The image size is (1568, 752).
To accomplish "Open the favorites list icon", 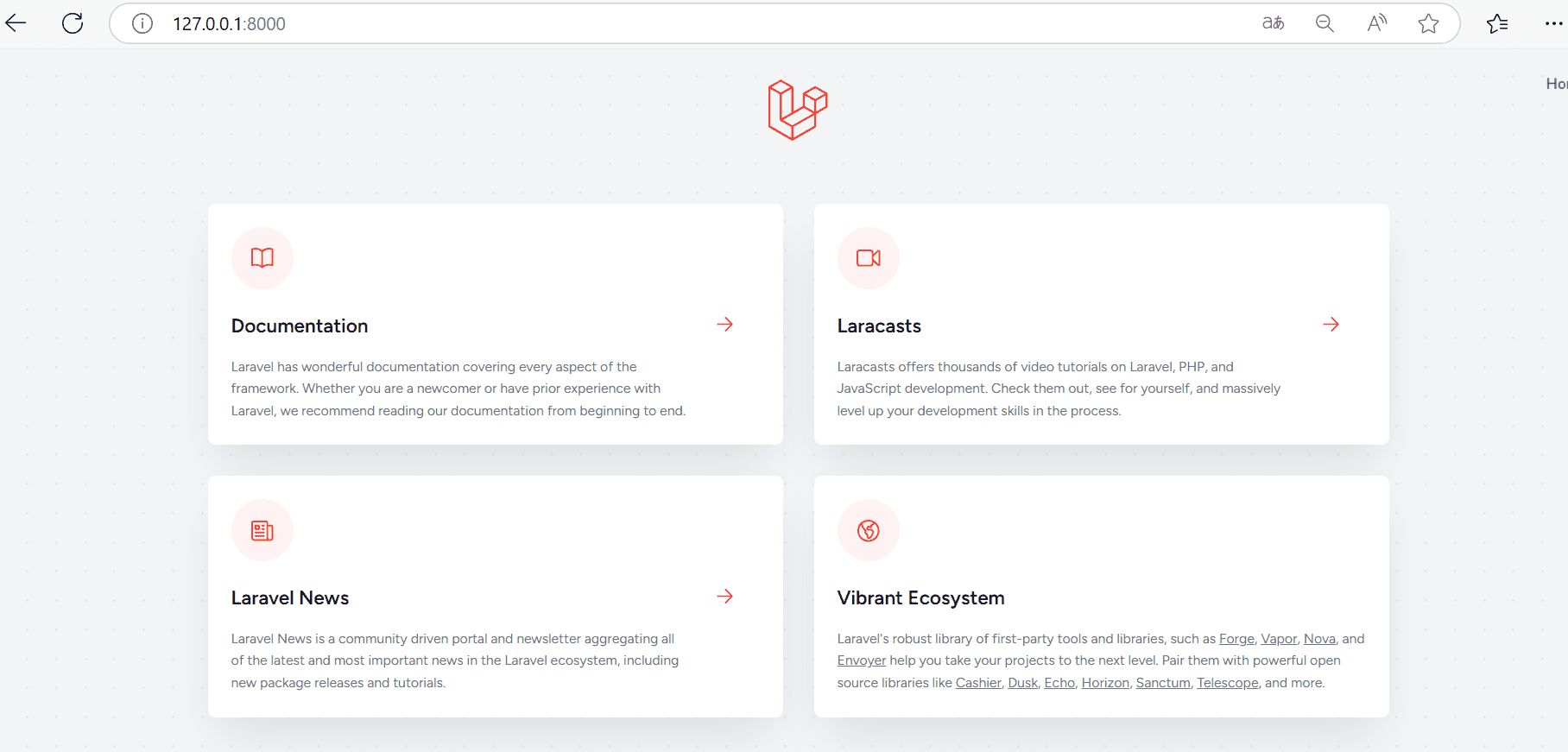I will point(1497,23).
